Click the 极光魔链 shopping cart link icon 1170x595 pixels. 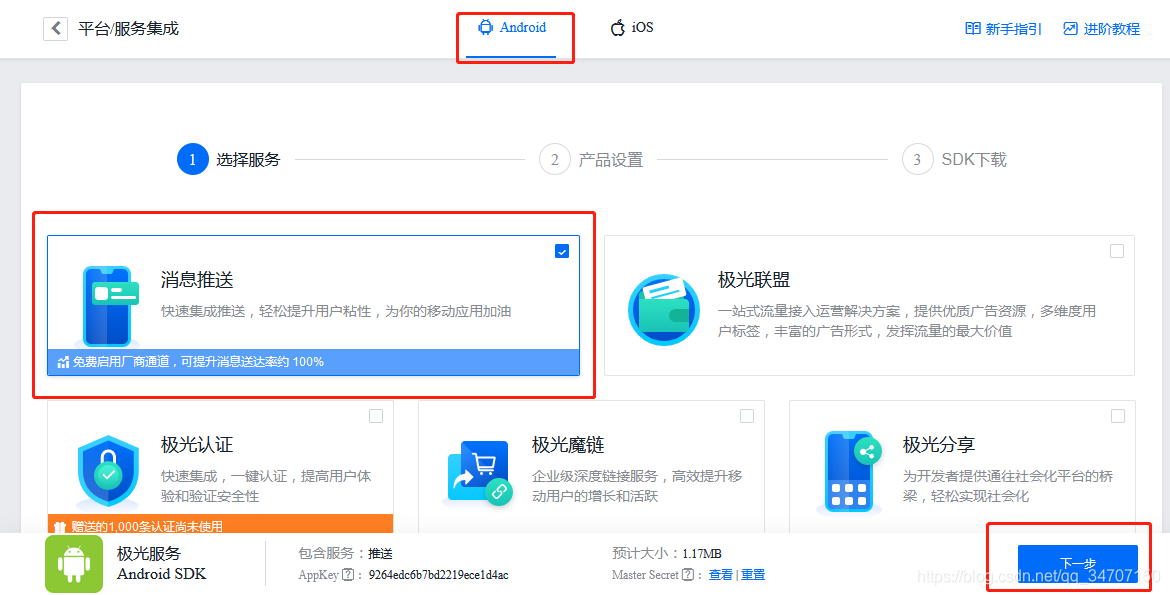[x=481, y=473]
